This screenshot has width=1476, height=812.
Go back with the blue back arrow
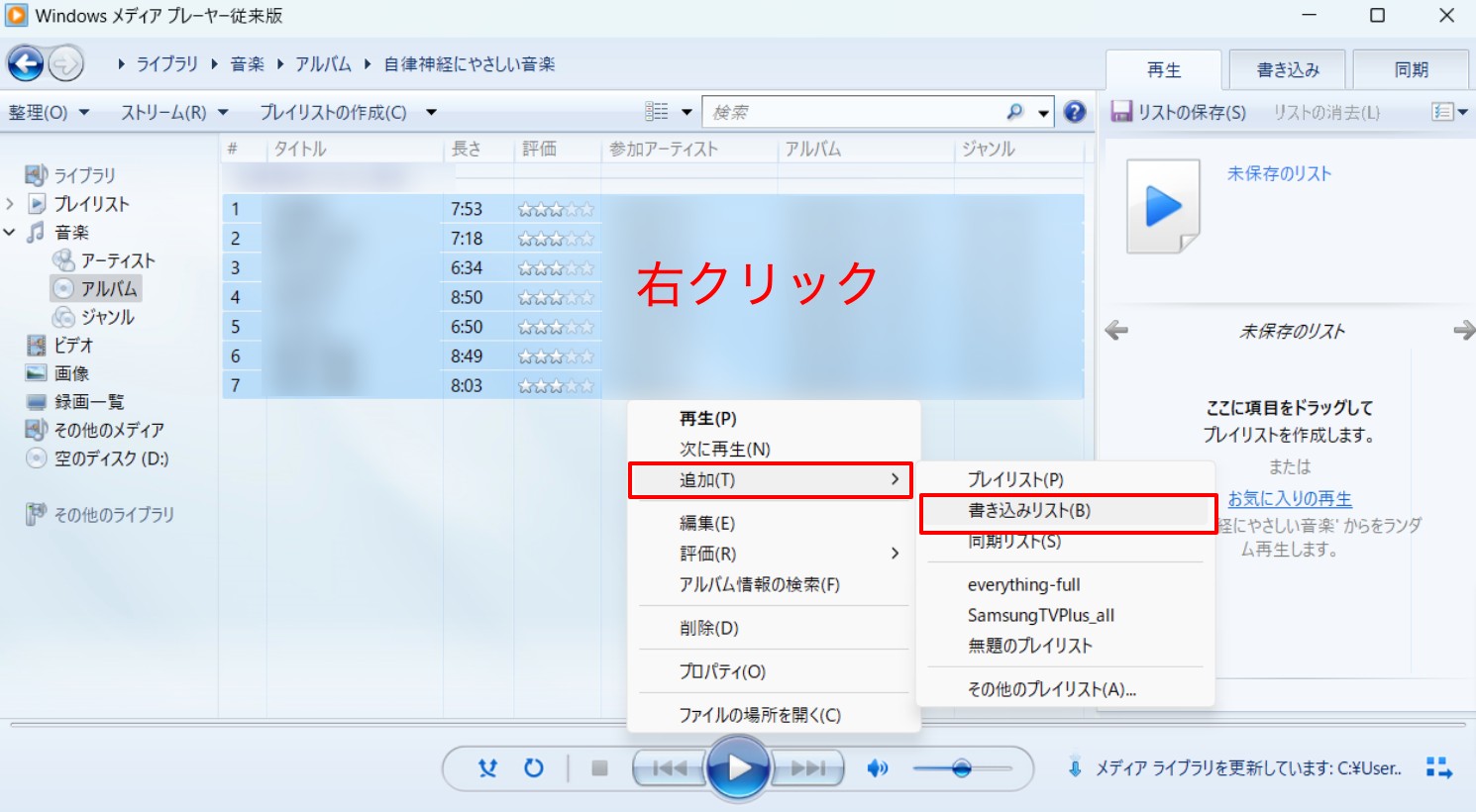pos(26,64)
